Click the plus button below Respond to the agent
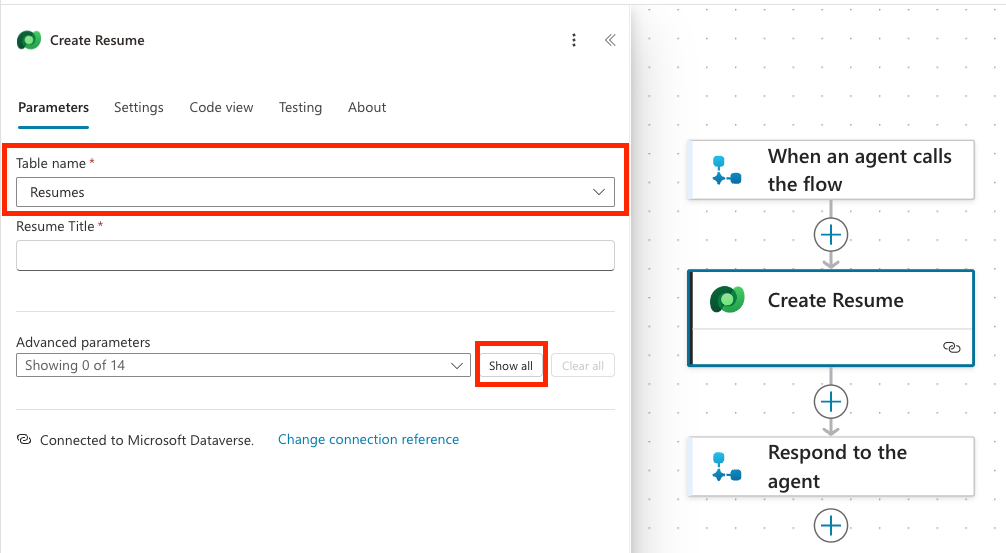Viewport: 1006px width, 553px height. 831,524
